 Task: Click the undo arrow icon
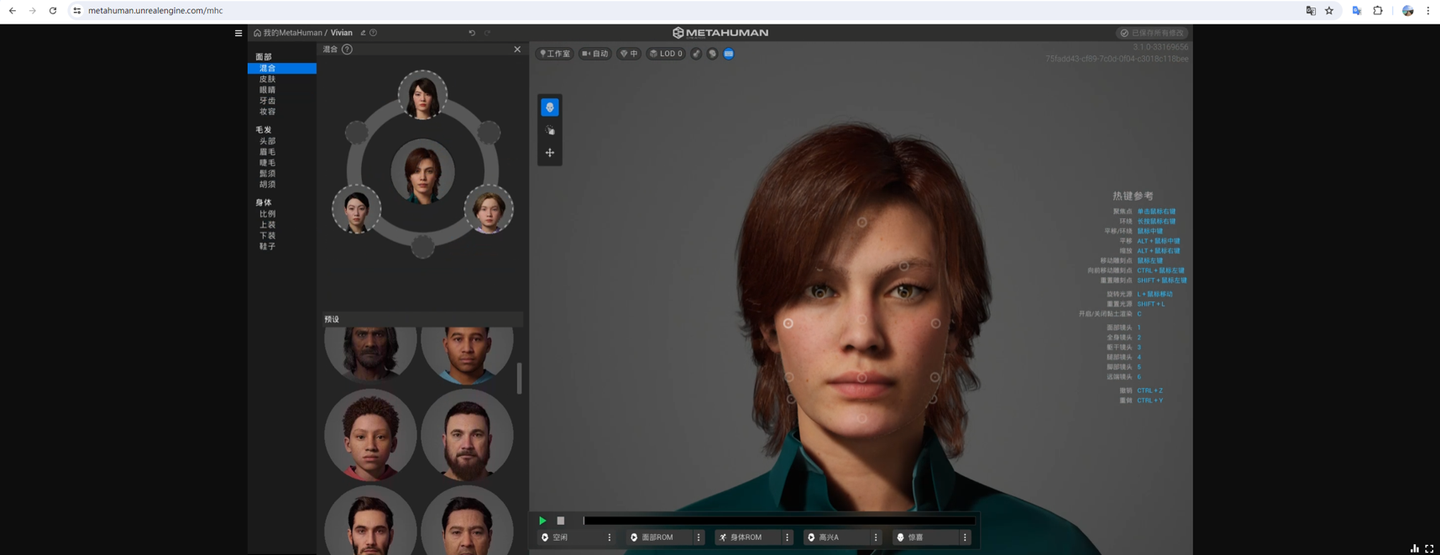tap(472, 33)
